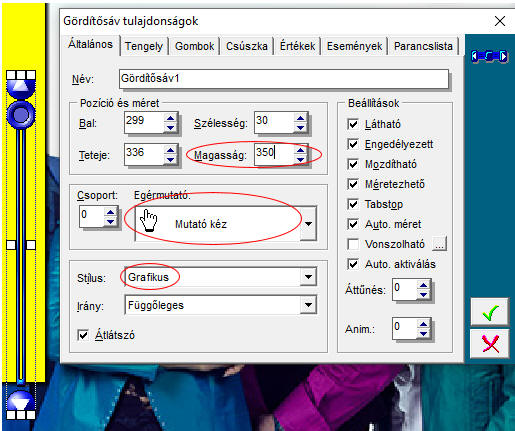Switch to the Gombok tab
Image resolution: width=515 pixels, height=431 pixels.
(x=194, y=46)
